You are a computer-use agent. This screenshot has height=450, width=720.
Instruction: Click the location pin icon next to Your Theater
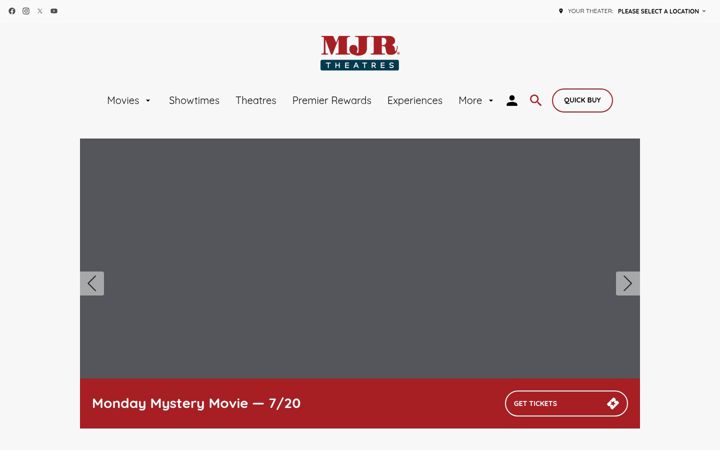point(561,11)
